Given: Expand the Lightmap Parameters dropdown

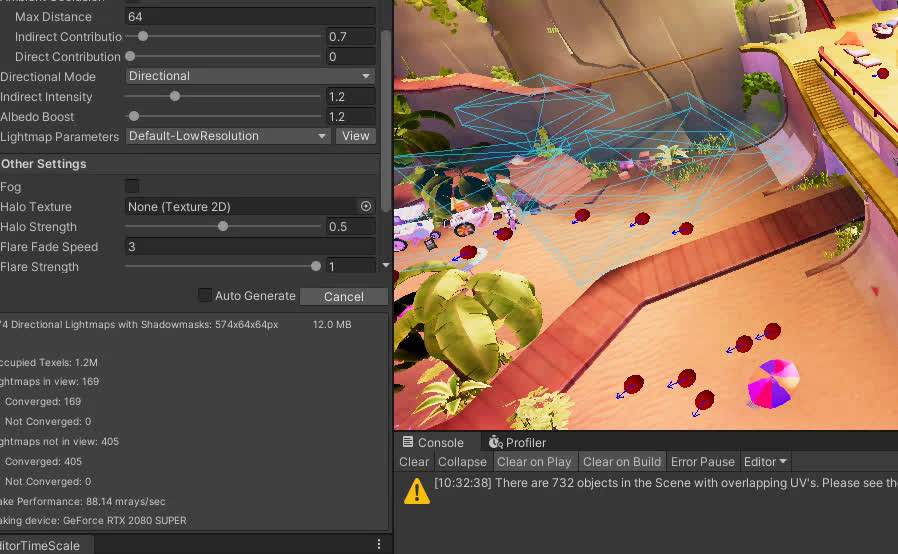Looking at the screenshot, I should (x=228, y=136).
